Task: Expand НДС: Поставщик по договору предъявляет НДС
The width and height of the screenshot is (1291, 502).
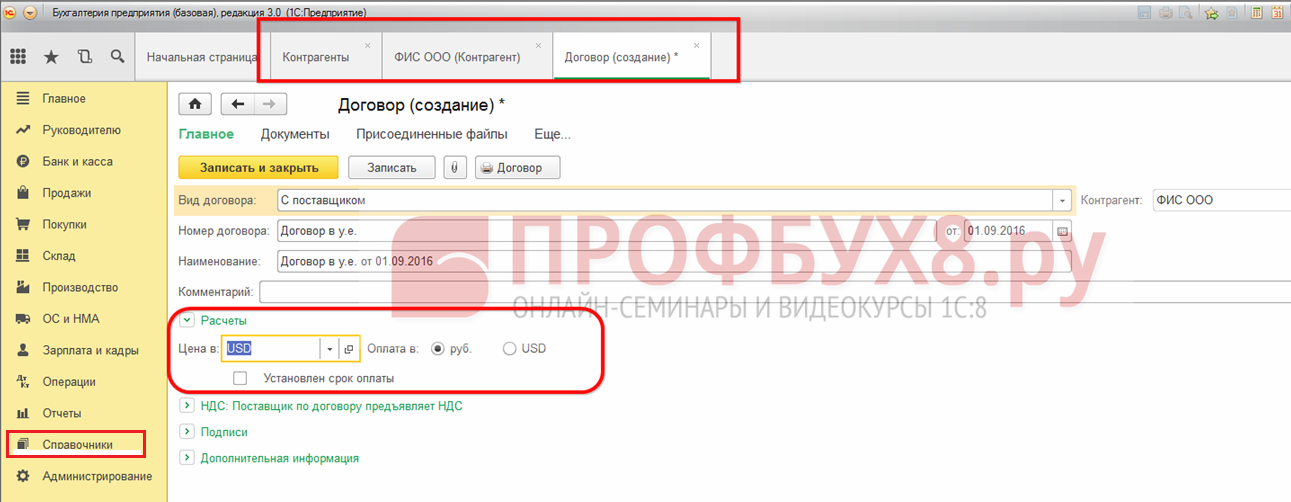Action: click(x=186, y=406)
